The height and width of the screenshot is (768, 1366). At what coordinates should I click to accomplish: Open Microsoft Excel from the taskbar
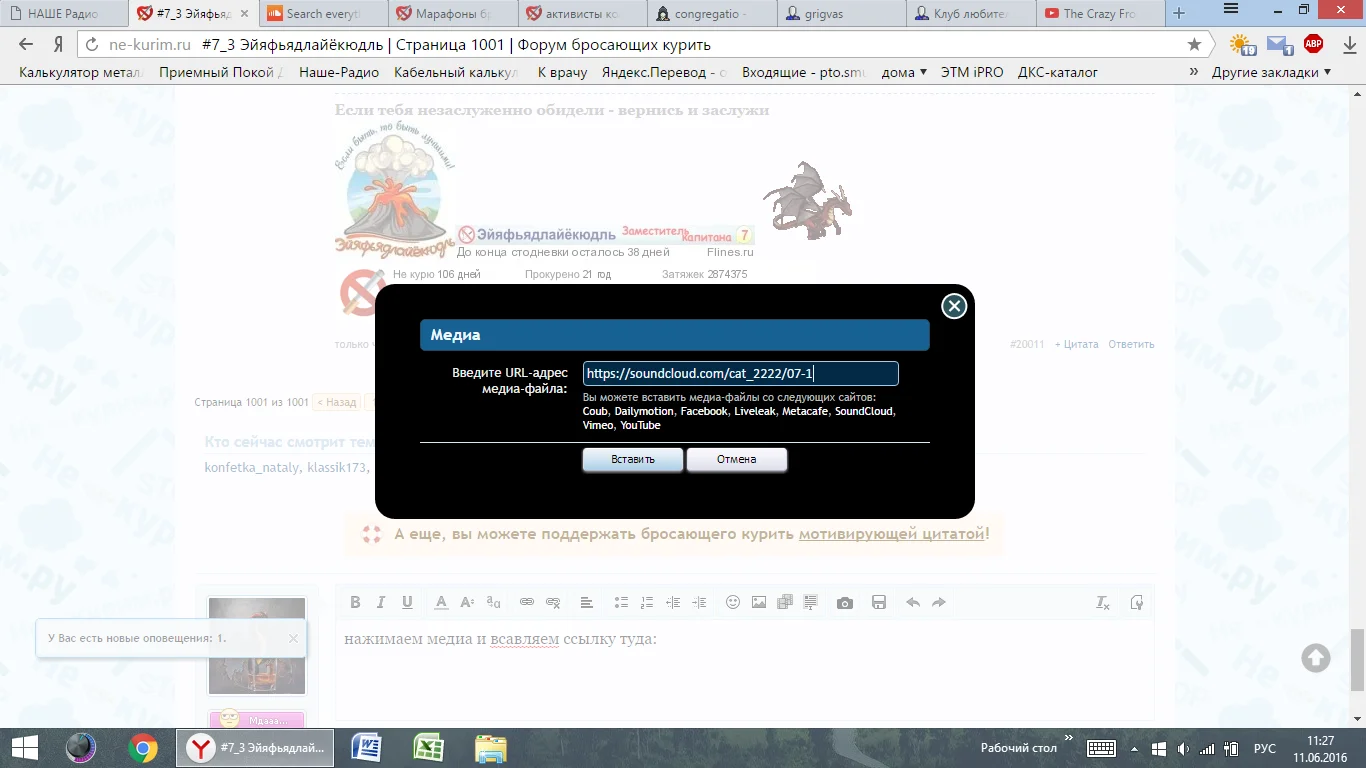429,748
